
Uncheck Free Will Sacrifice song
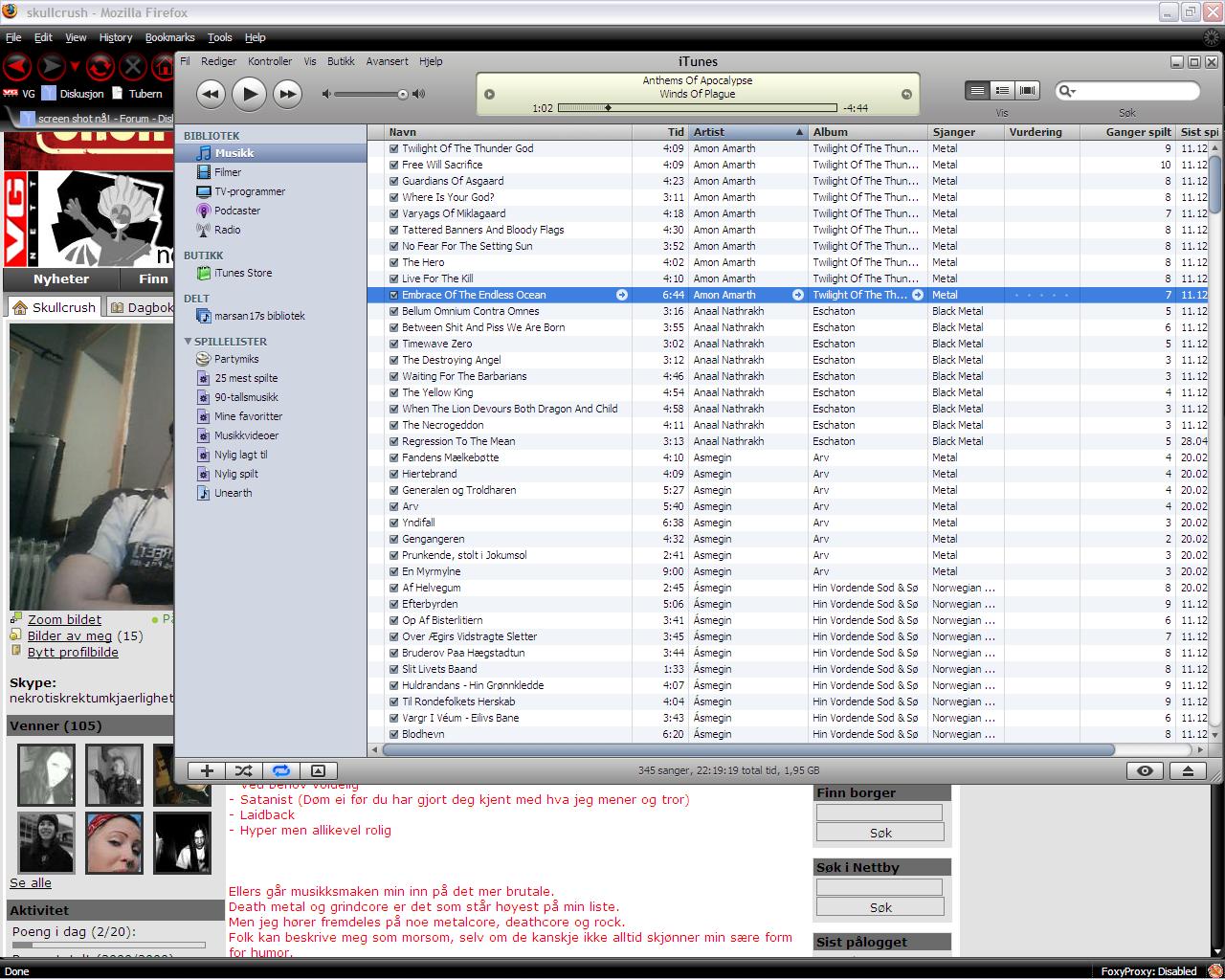[393, 165]
